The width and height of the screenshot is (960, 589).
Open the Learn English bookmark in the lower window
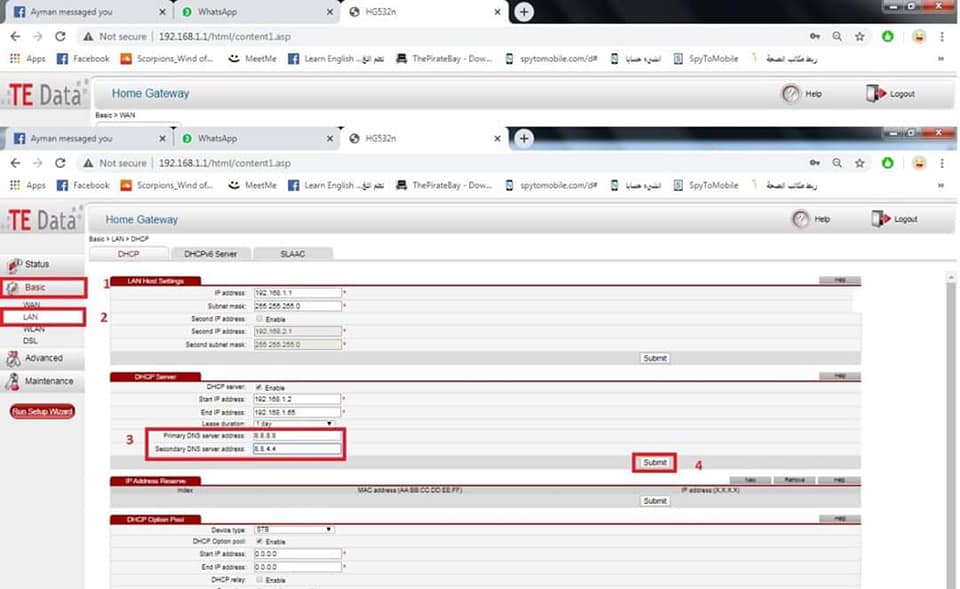(x=336, y=185)
